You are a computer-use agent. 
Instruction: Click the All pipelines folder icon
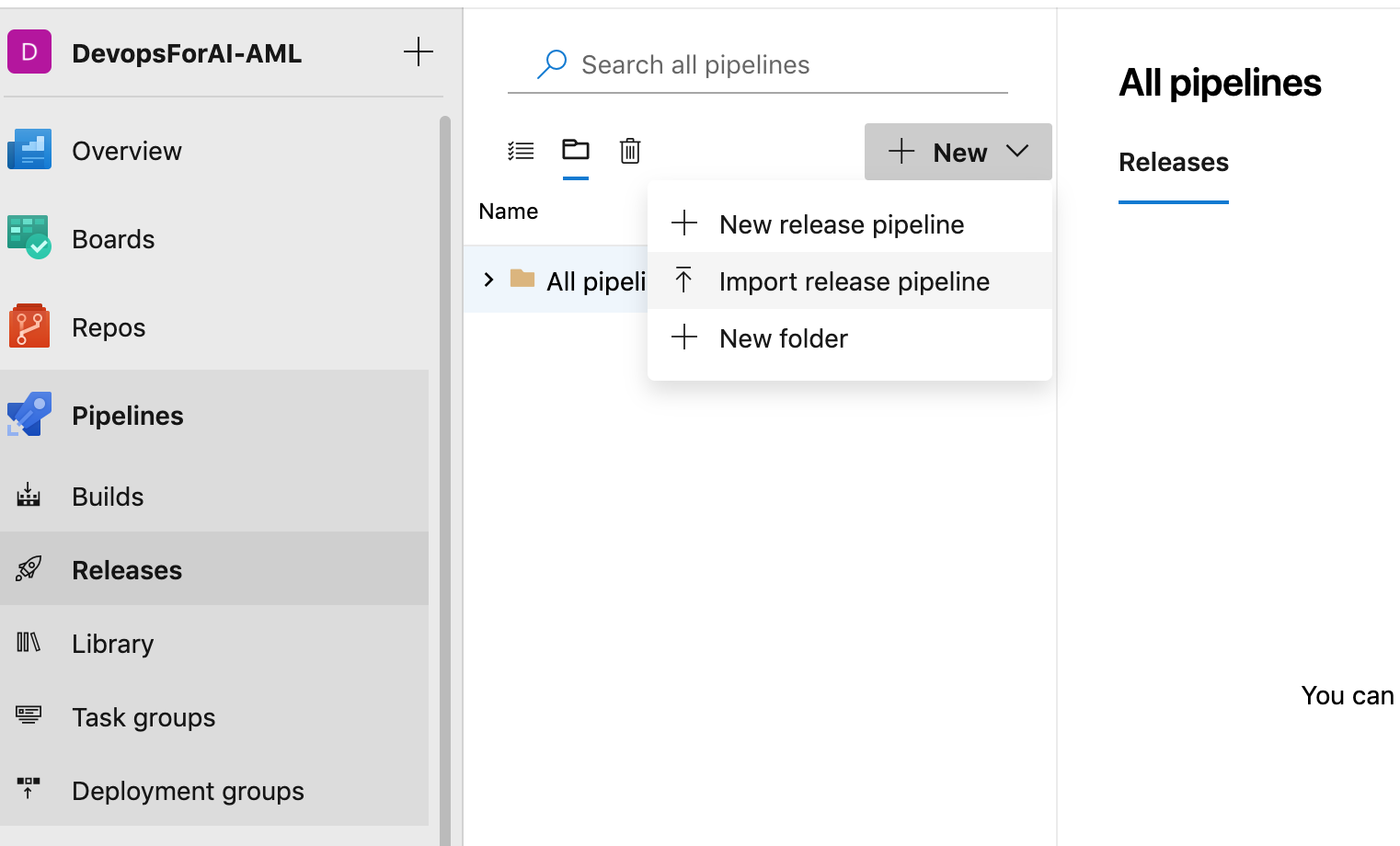point(522,279)
